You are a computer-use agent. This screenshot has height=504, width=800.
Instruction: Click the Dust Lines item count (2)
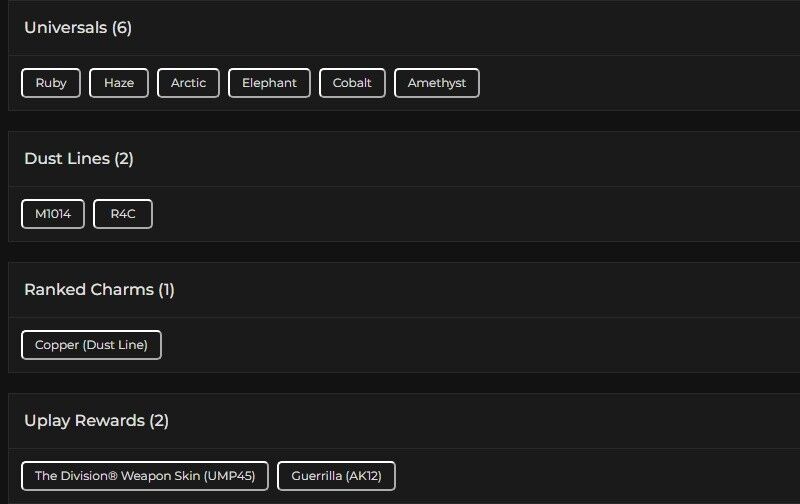(x=124, y=158)
